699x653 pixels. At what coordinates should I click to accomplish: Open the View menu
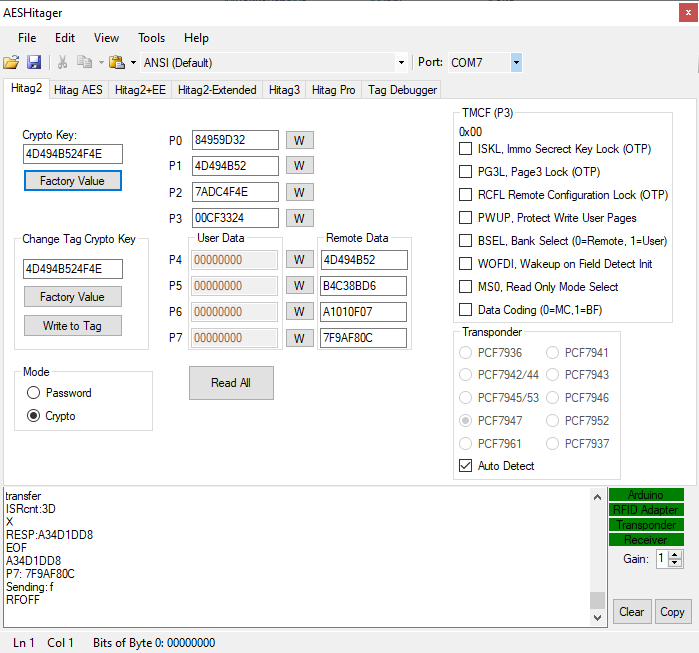[106, 38]
